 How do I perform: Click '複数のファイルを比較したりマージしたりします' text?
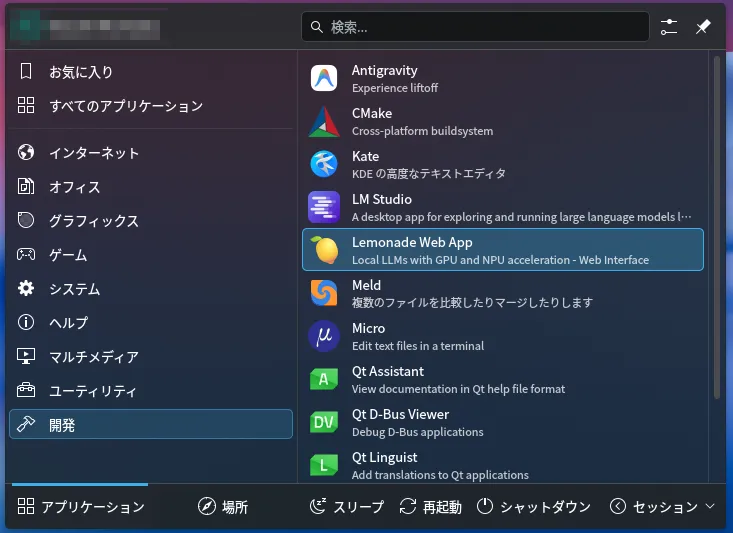point(472,303)
